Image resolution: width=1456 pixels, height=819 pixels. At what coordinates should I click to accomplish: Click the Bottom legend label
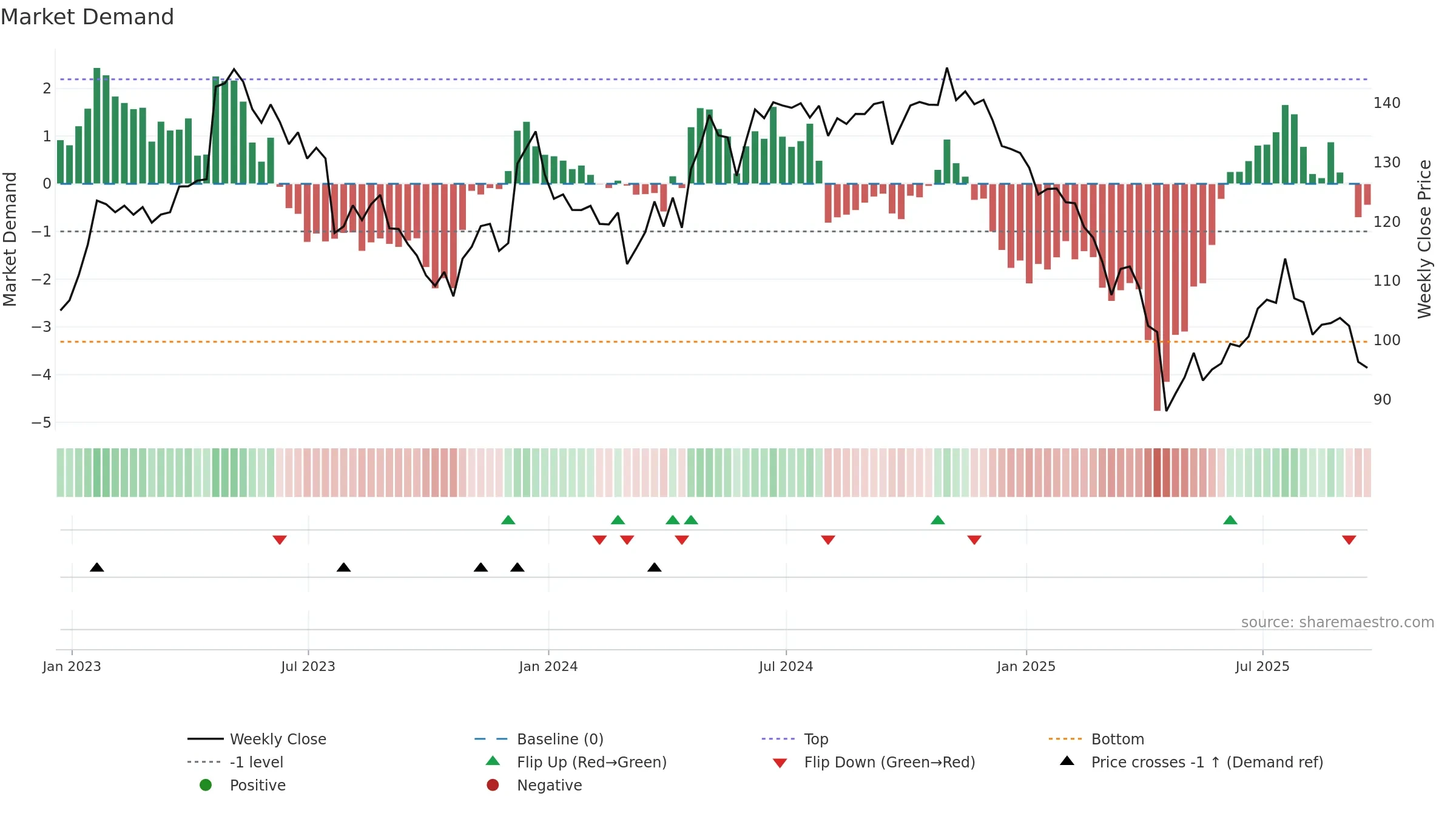click(x=1117, y=739)
